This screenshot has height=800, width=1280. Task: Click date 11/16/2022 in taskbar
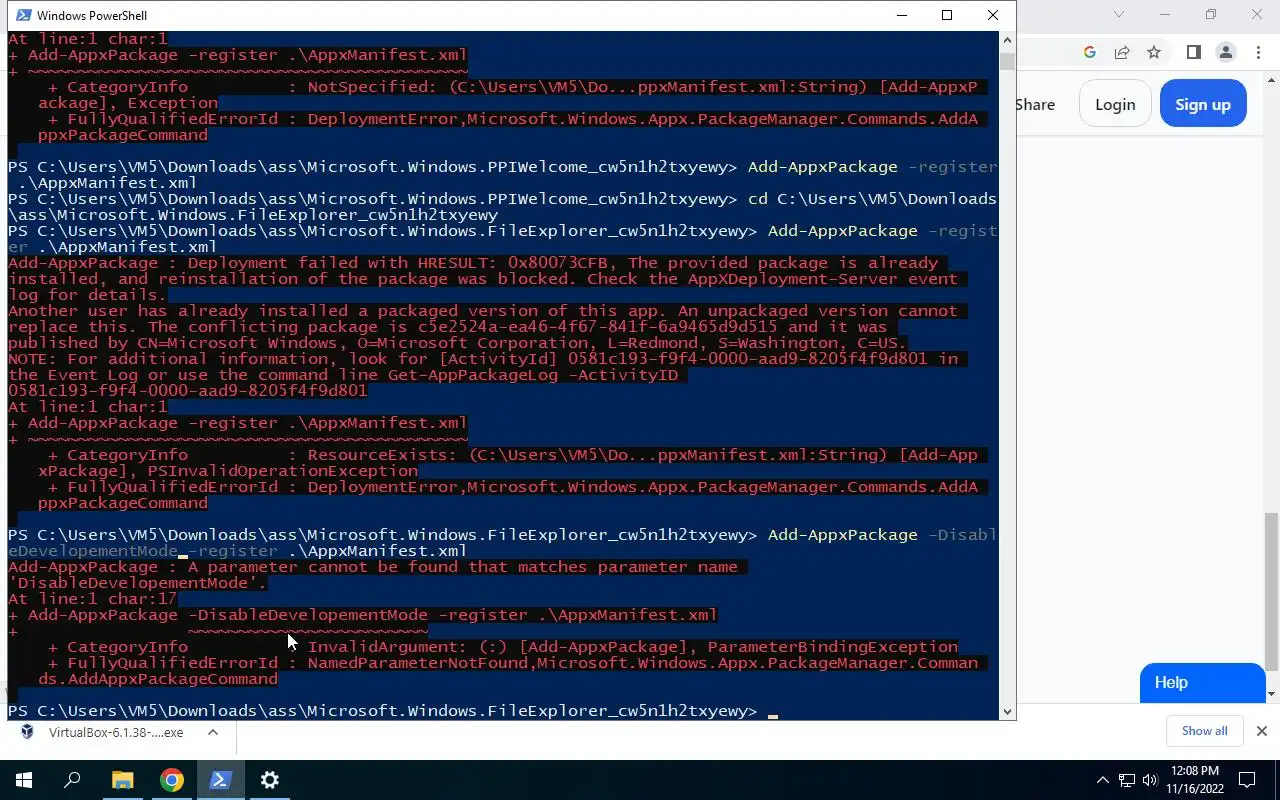pos(1194,789)
